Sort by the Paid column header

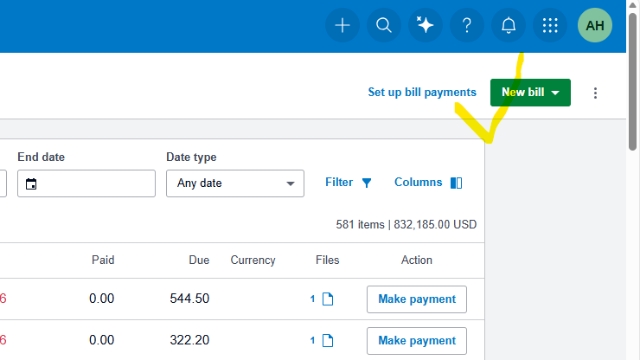pyautogui.click(x=103, y=260)
